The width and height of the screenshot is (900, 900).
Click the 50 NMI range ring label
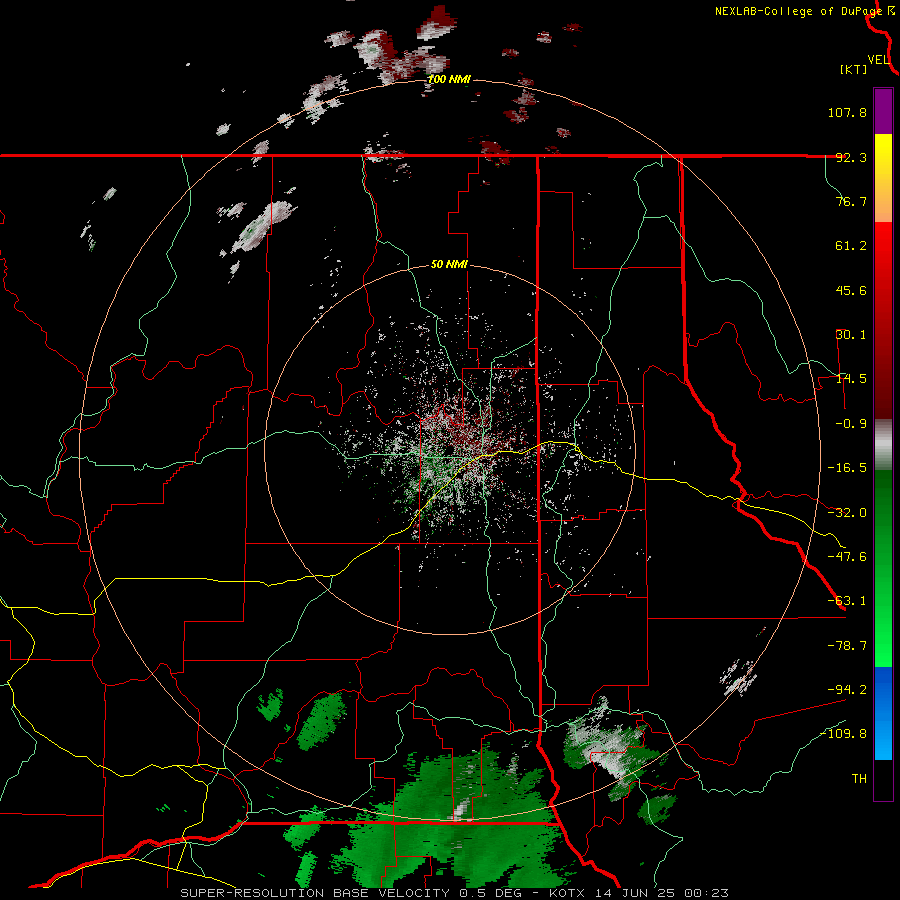pyautogui.click(x=449, y=265)
